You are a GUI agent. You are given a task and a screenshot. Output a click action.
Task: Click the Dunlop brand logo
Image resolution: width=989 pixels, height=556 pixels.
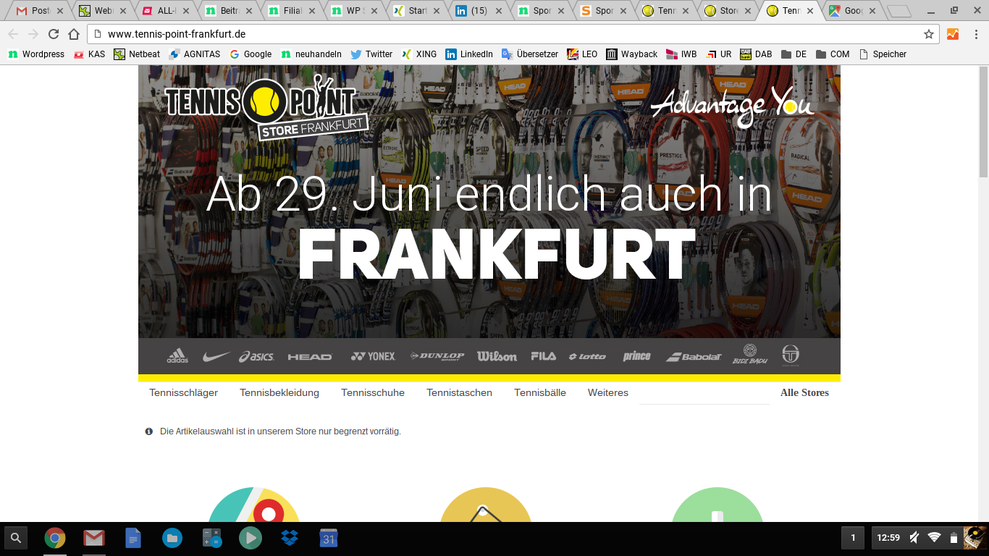pos(437,356)
